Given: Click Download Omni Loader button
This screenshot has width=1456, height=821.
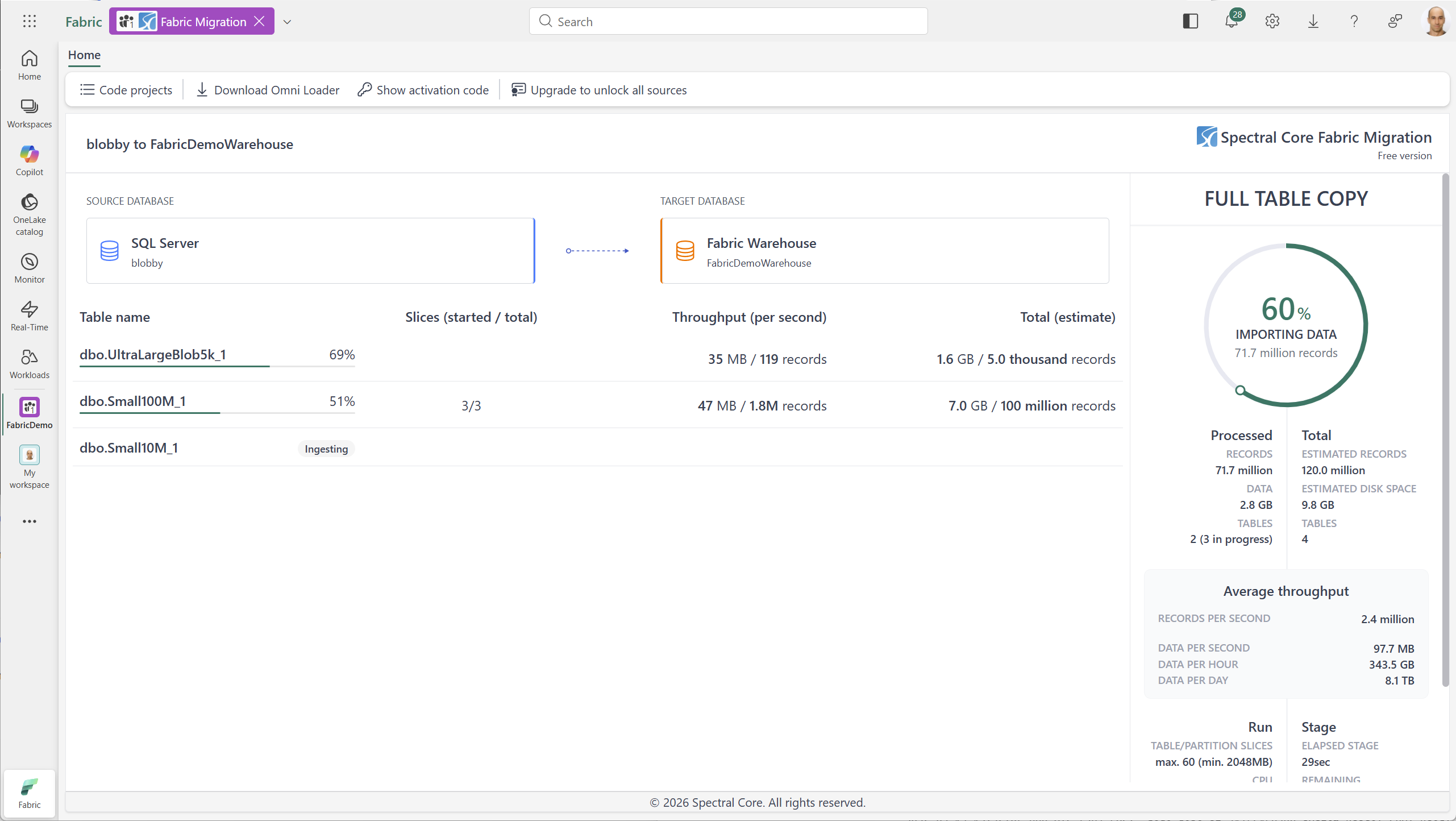Looking at the screenshot, I should 268,90.
